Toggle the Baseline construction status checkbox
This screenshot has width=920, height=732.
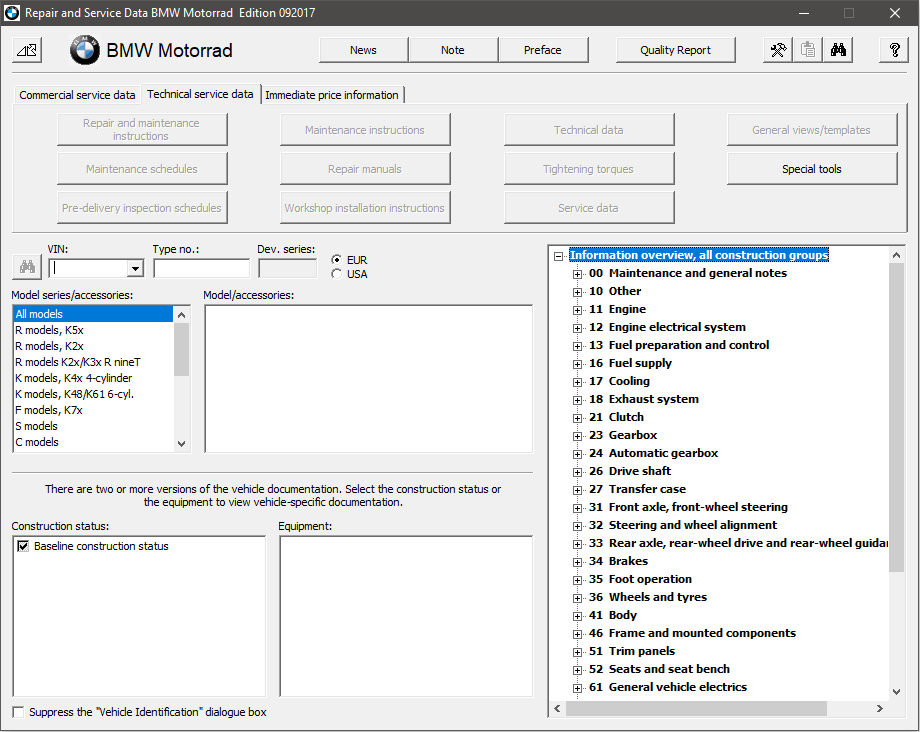pos(23,546)
